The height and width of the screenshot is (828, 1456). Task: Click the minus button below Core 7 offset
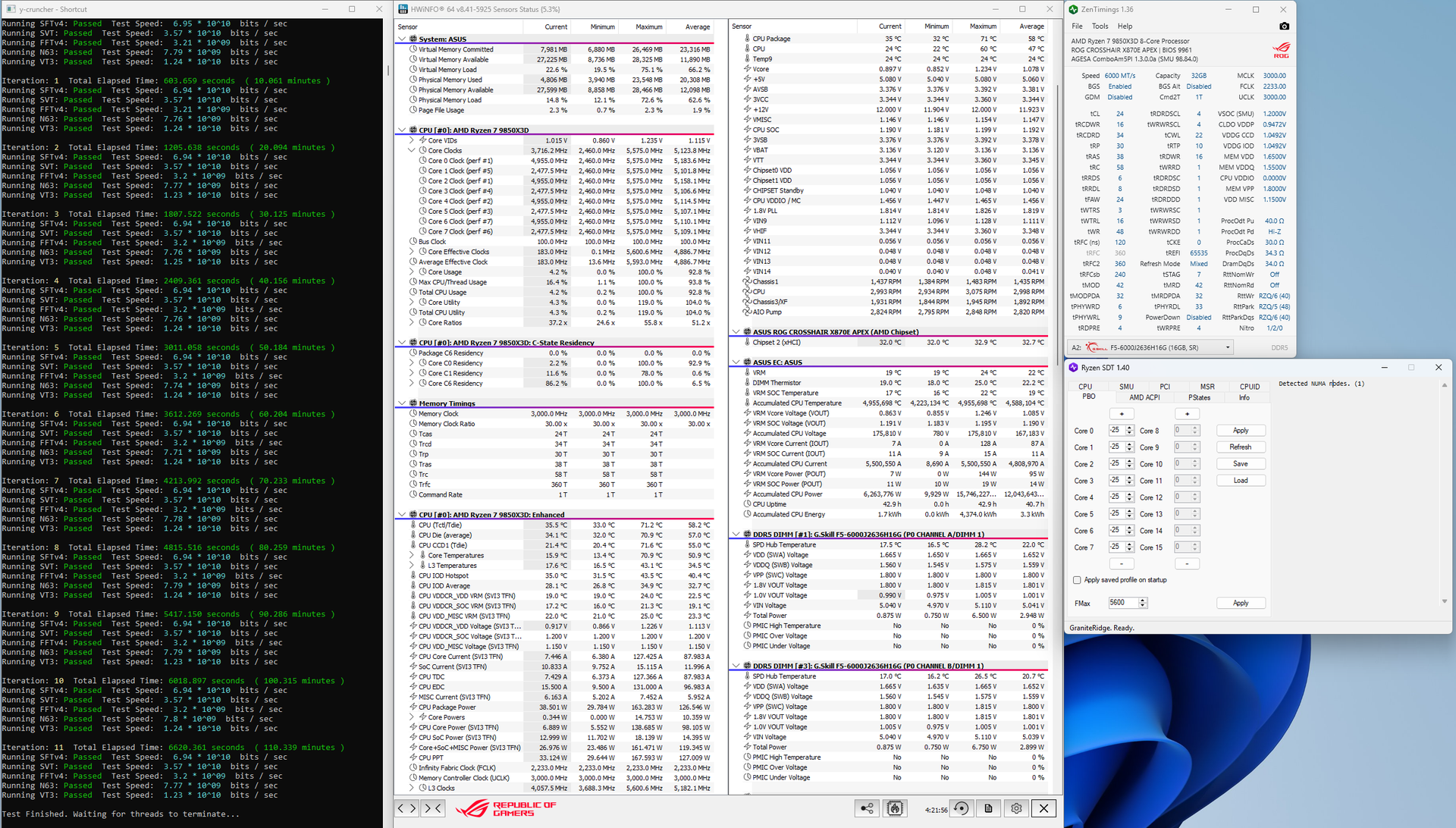point(1122,563)
